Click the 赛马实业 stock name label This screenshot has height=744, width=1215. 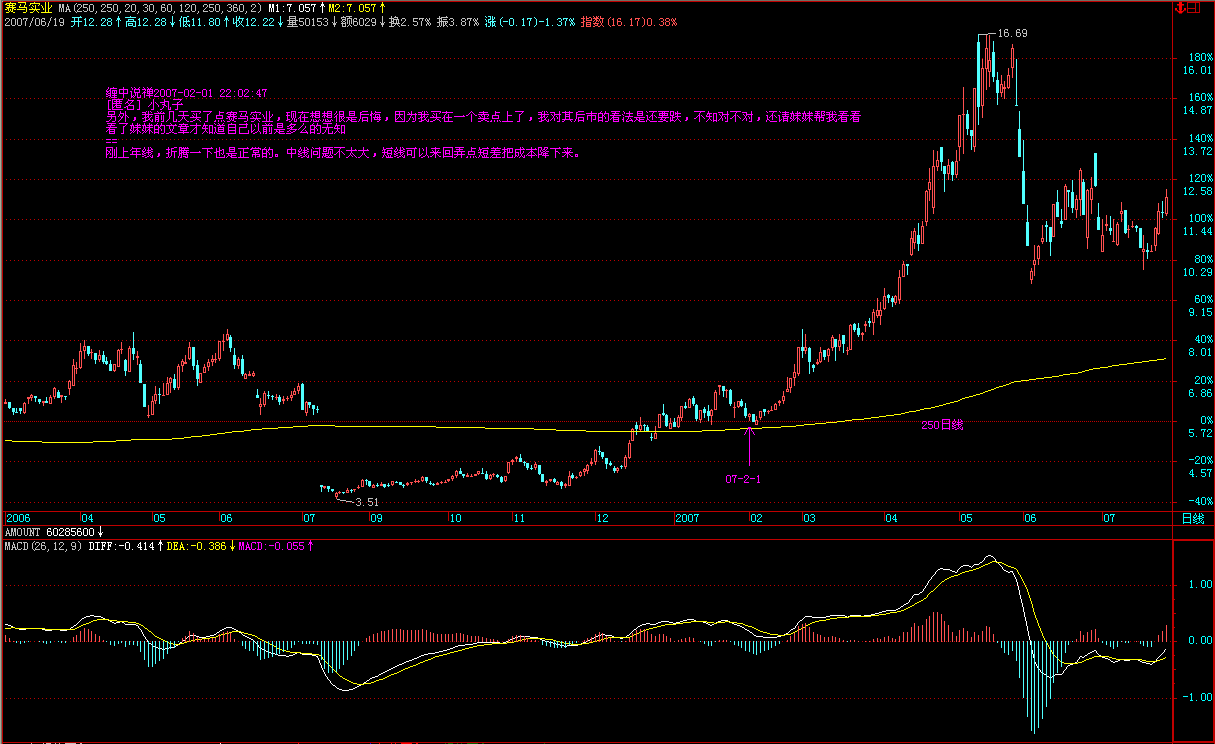tap(27, 8)
